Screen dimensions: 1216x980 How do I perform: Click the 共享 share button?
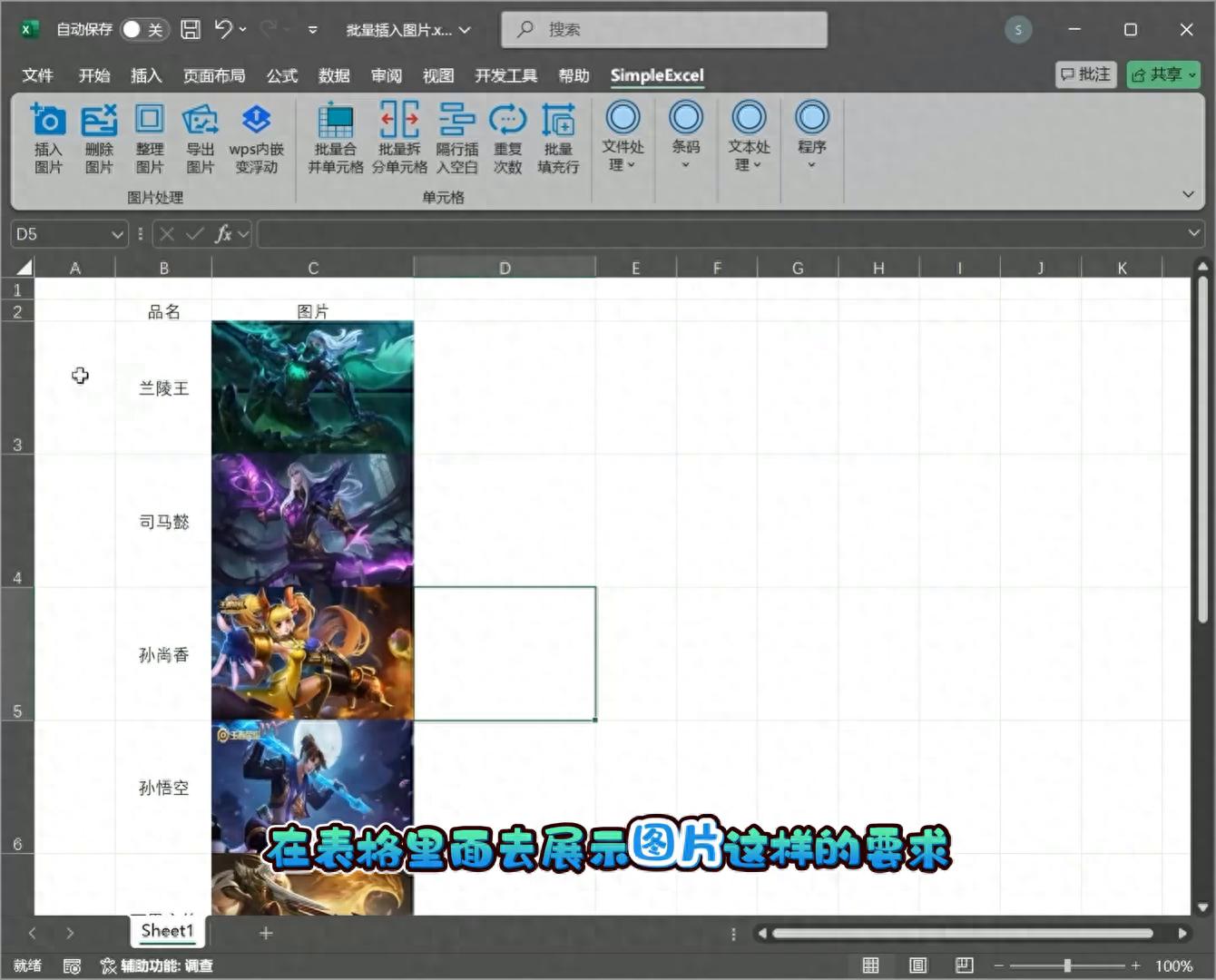[1162, 74]
